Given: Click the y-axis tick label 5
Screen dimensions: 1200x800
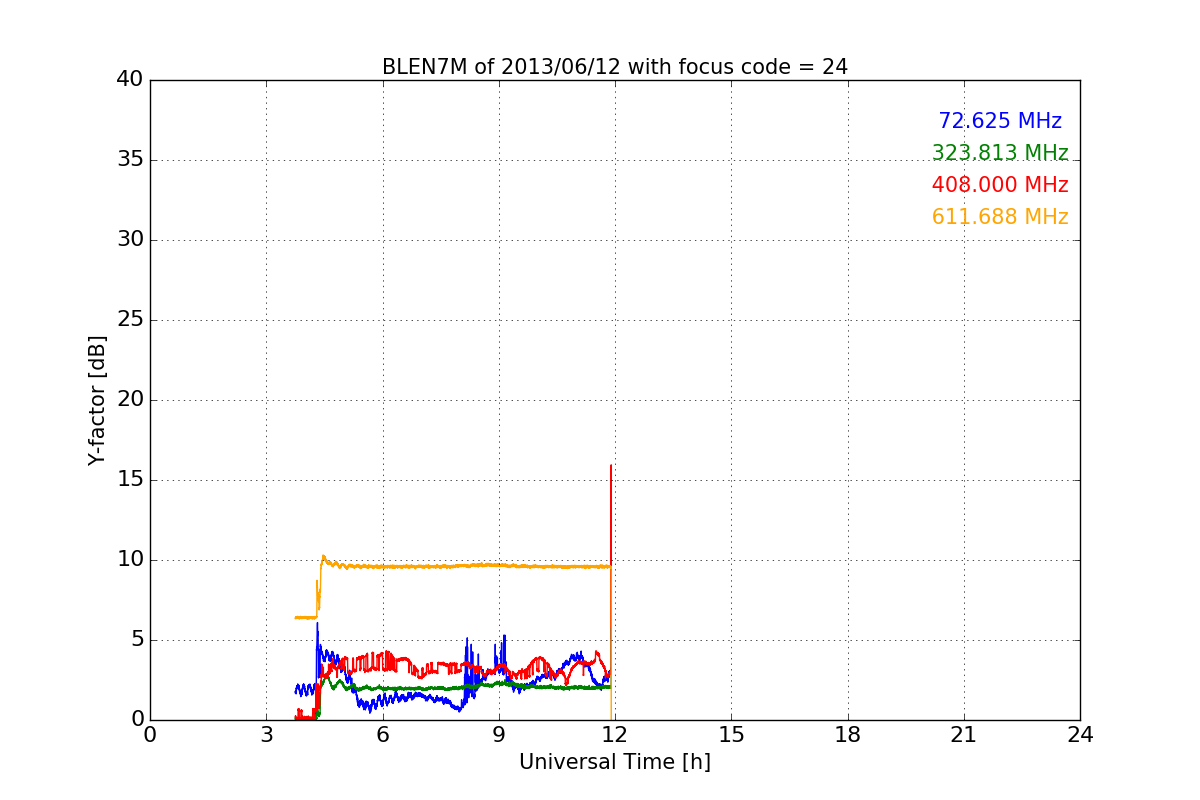Looking at the screenshot, I should click(137, 640).
